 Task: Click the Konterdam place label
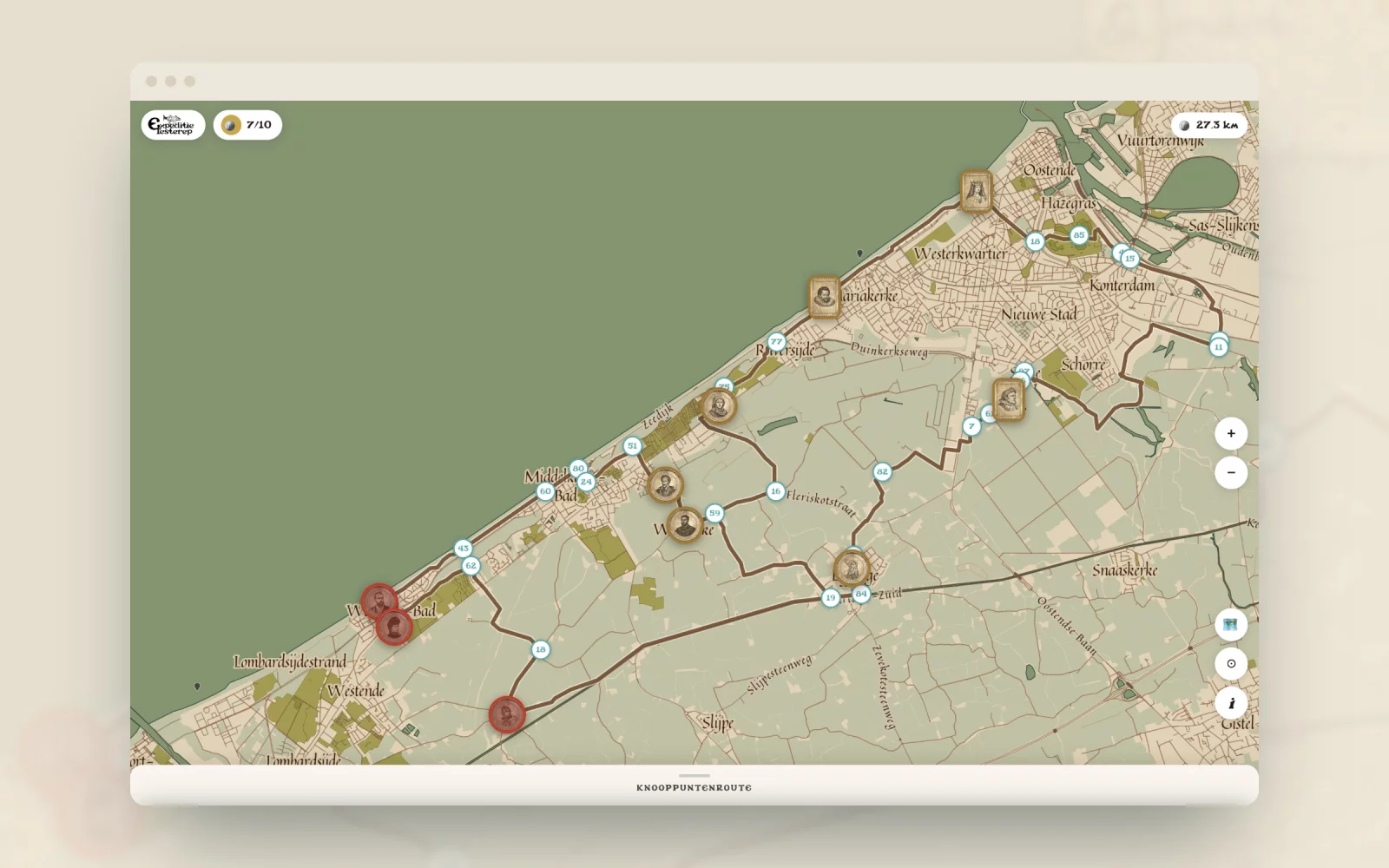tap(1122, 285)
